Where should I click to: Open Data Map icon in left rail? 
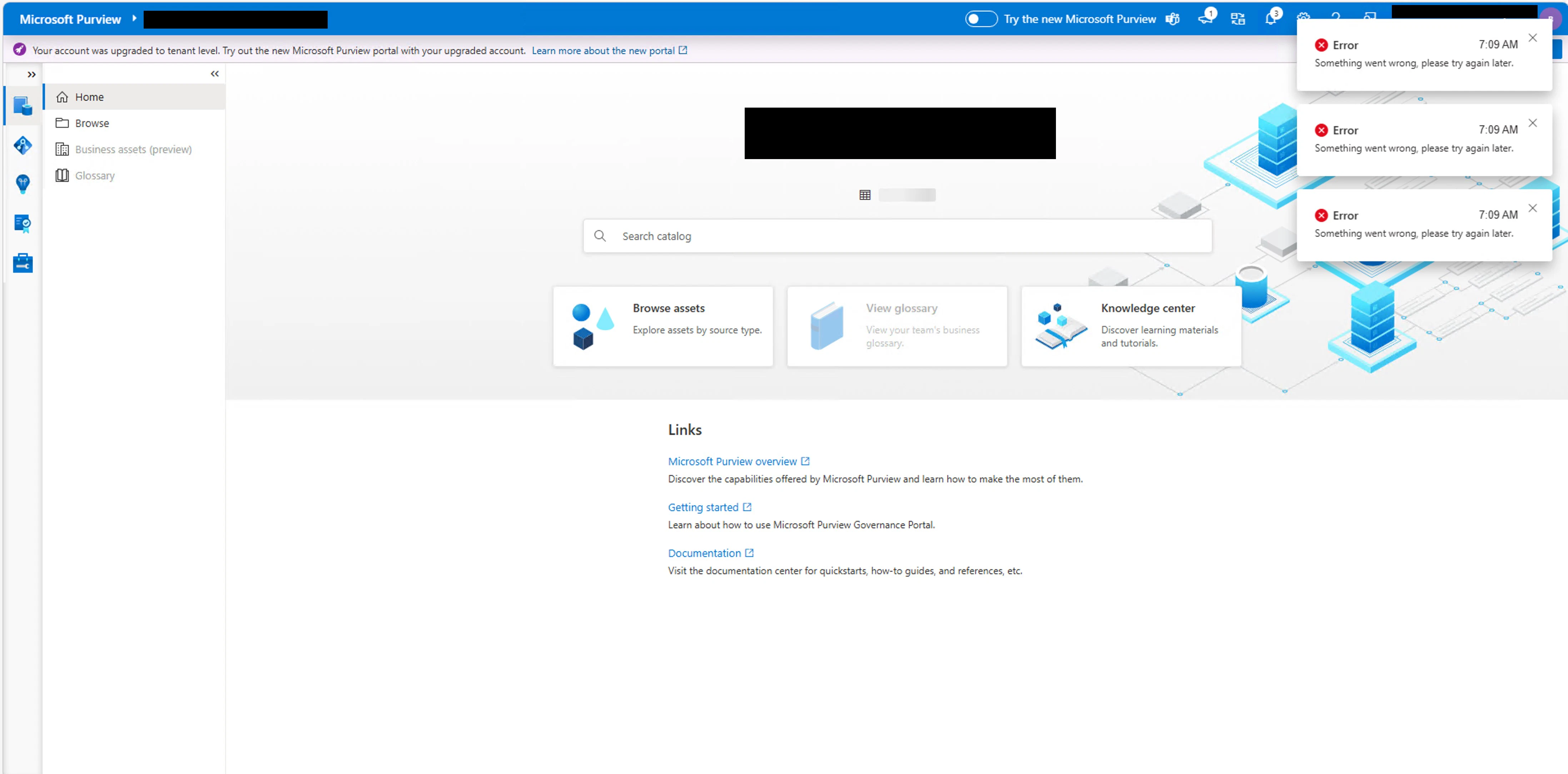tap(23, 146)
